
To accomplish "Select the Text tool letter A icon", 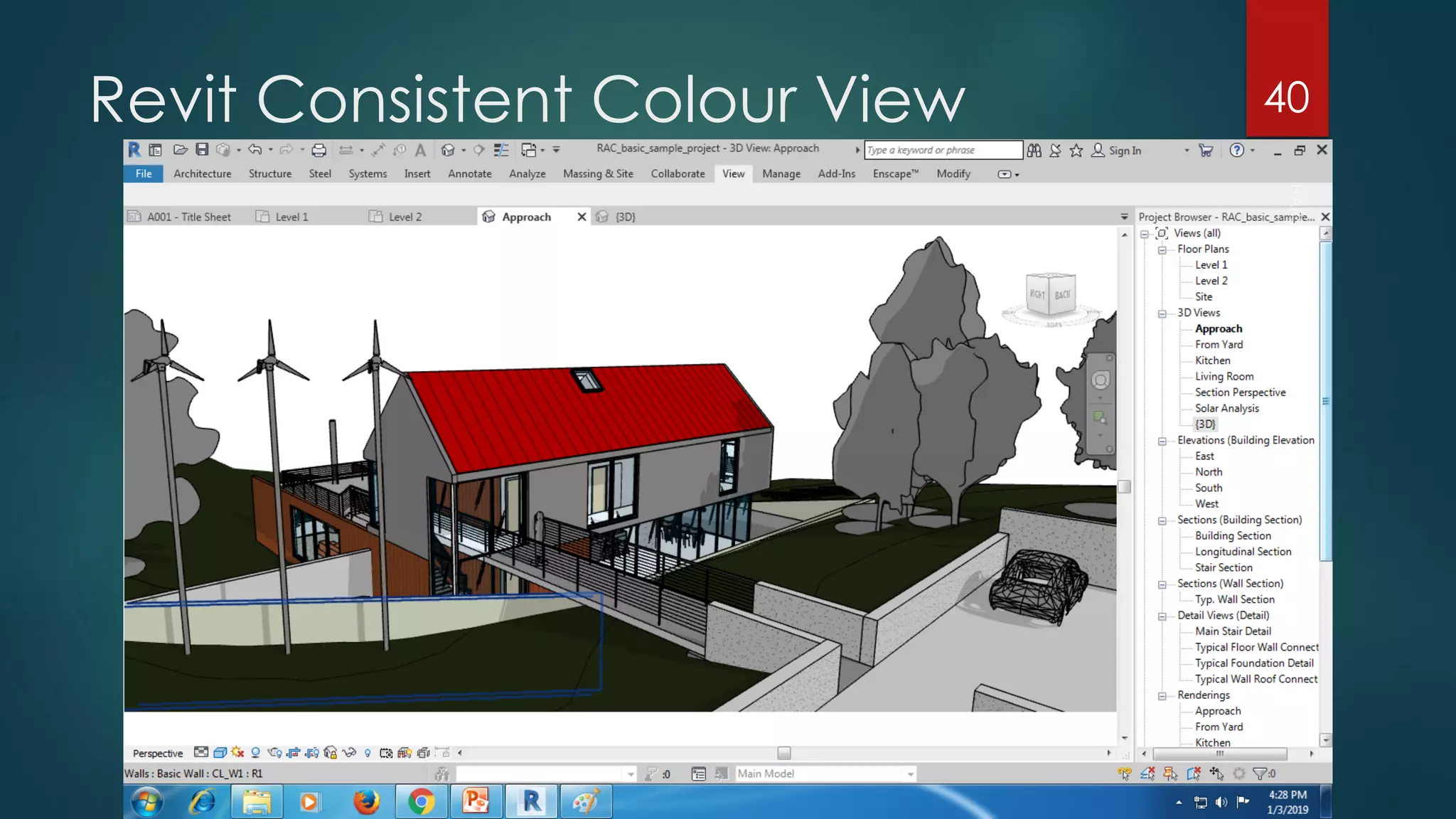I will point(420,150).
